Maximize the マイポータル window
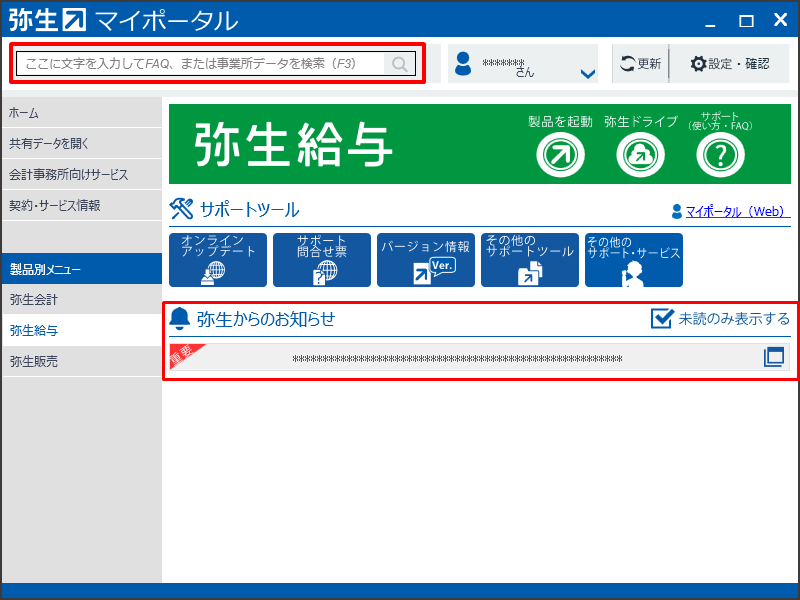This screenshot has width=800, height=600. 746,21
